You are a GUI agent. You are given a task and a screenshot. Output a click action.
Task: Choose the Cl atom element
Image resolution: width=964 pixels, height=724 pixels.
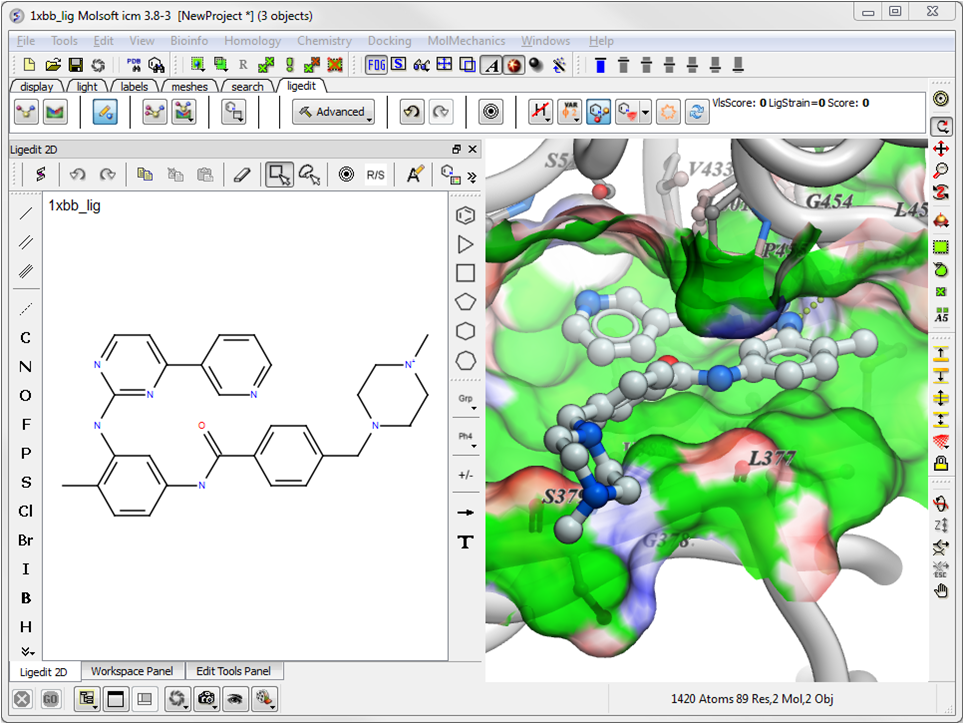pos(26,511)
